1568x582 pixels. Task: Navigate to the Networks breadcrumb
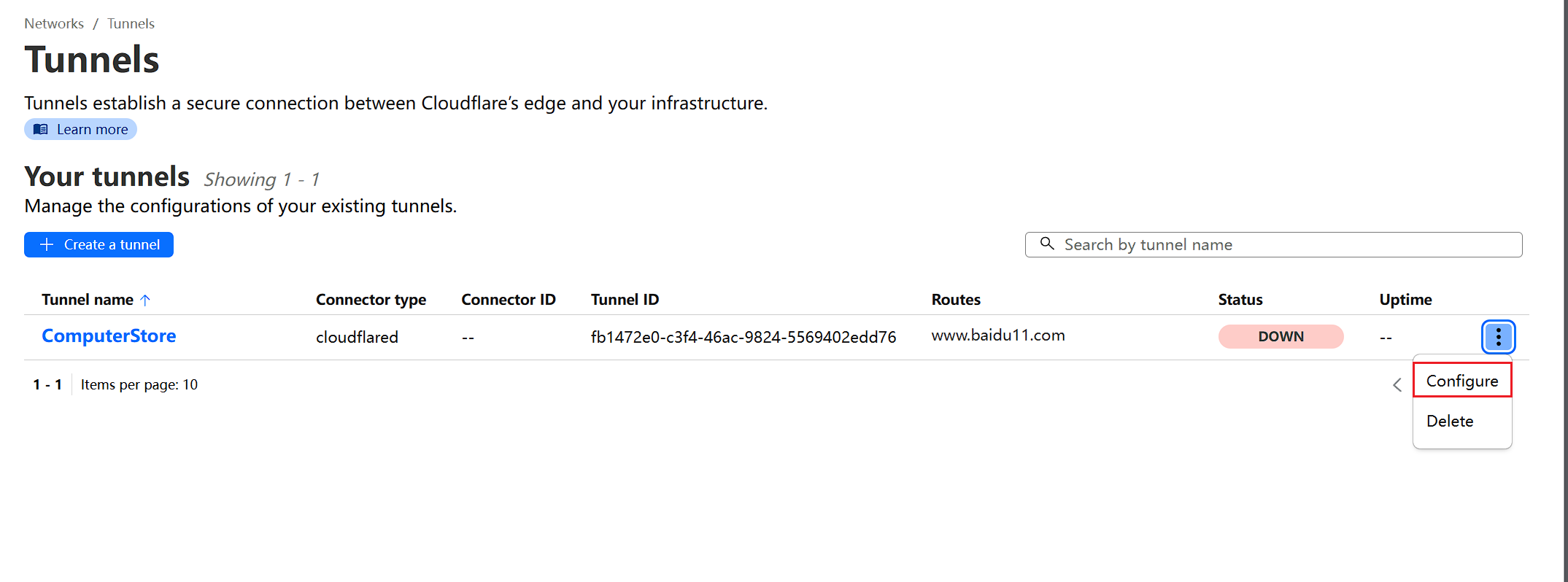[54, 23]
